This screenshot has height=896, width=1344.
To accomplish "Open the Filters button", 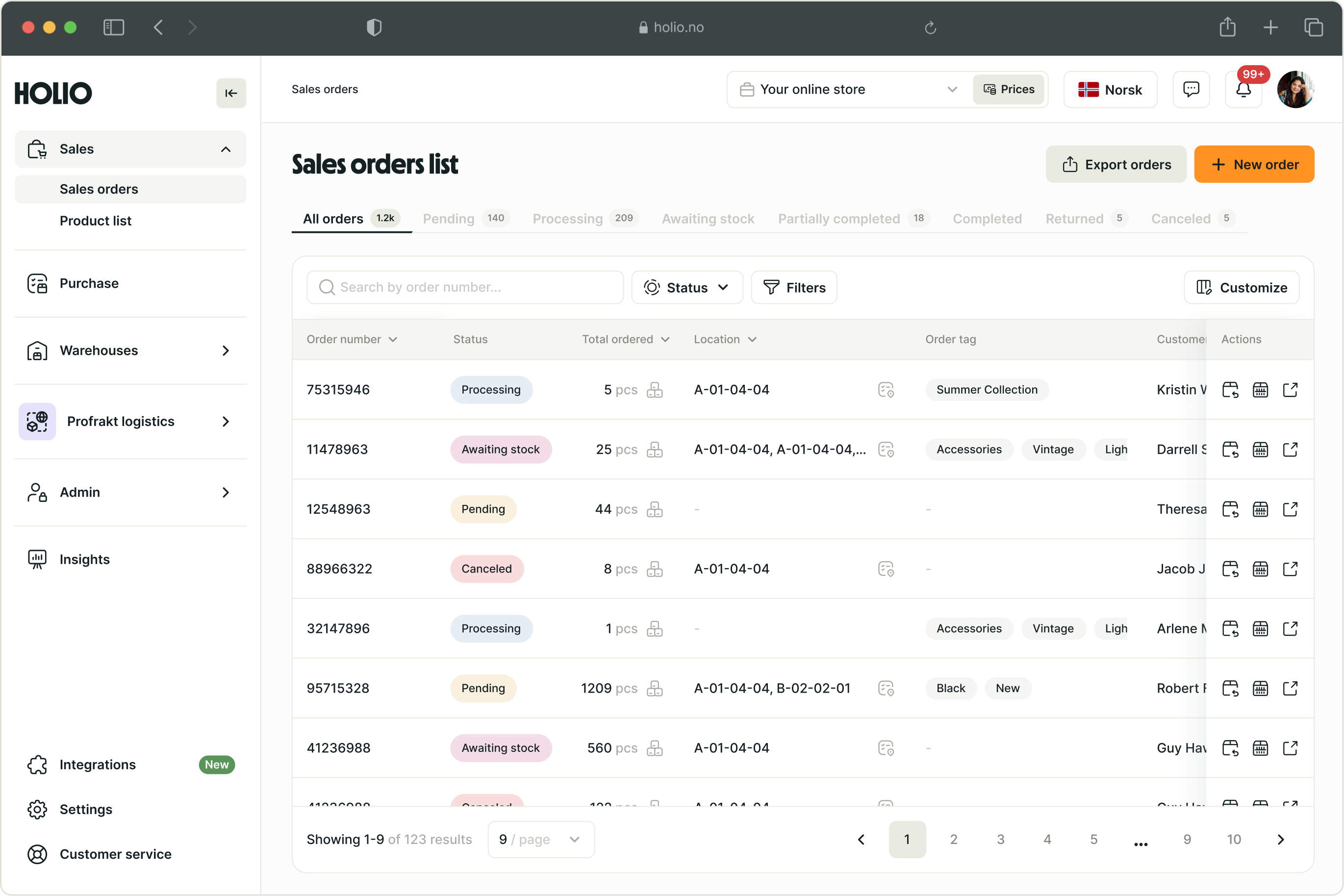I will (793, 287).
